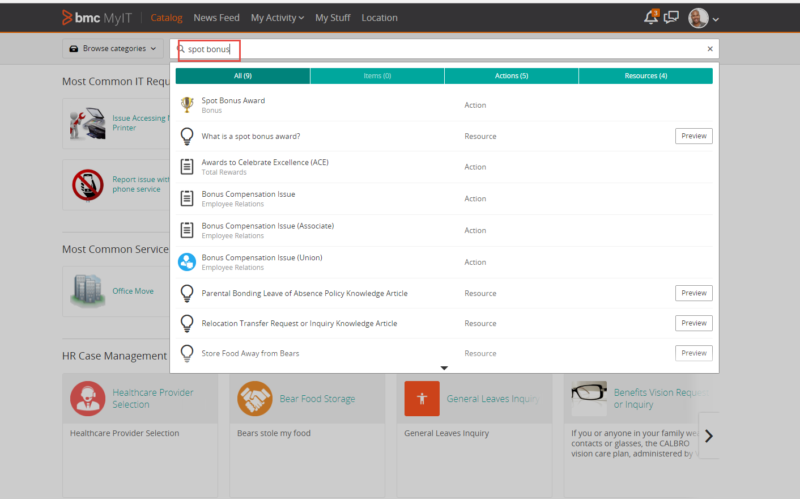Switch to the Resources (4) tab

[645, 76]
